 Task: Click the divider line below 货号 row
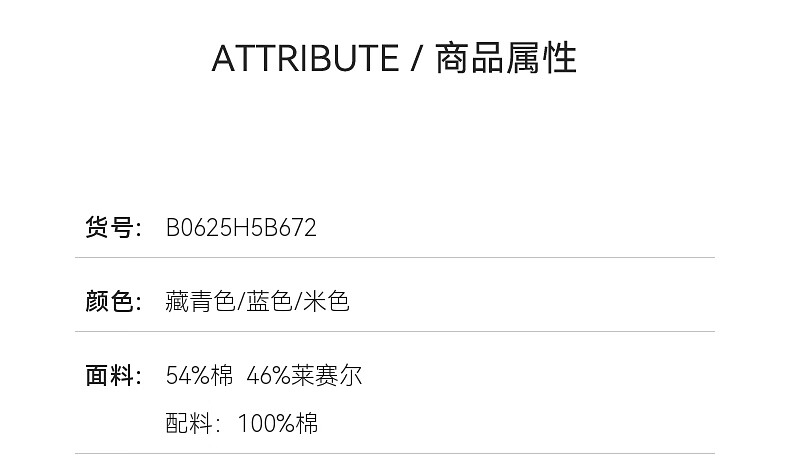coord(395,258)
